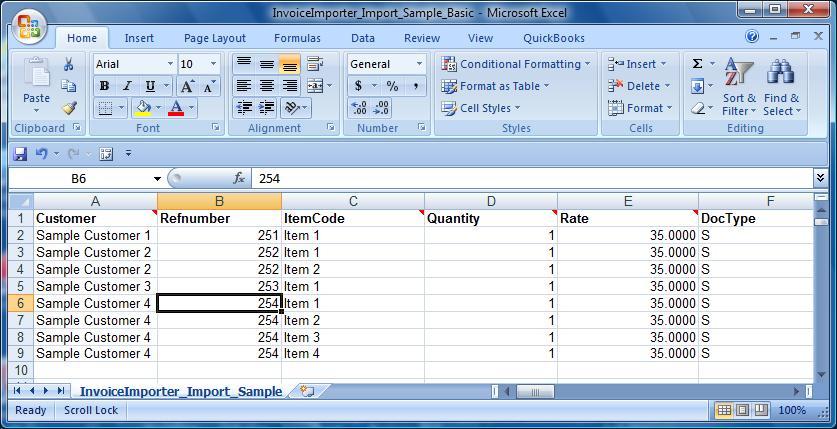Open the QuickBooks tab

point(554,38)
